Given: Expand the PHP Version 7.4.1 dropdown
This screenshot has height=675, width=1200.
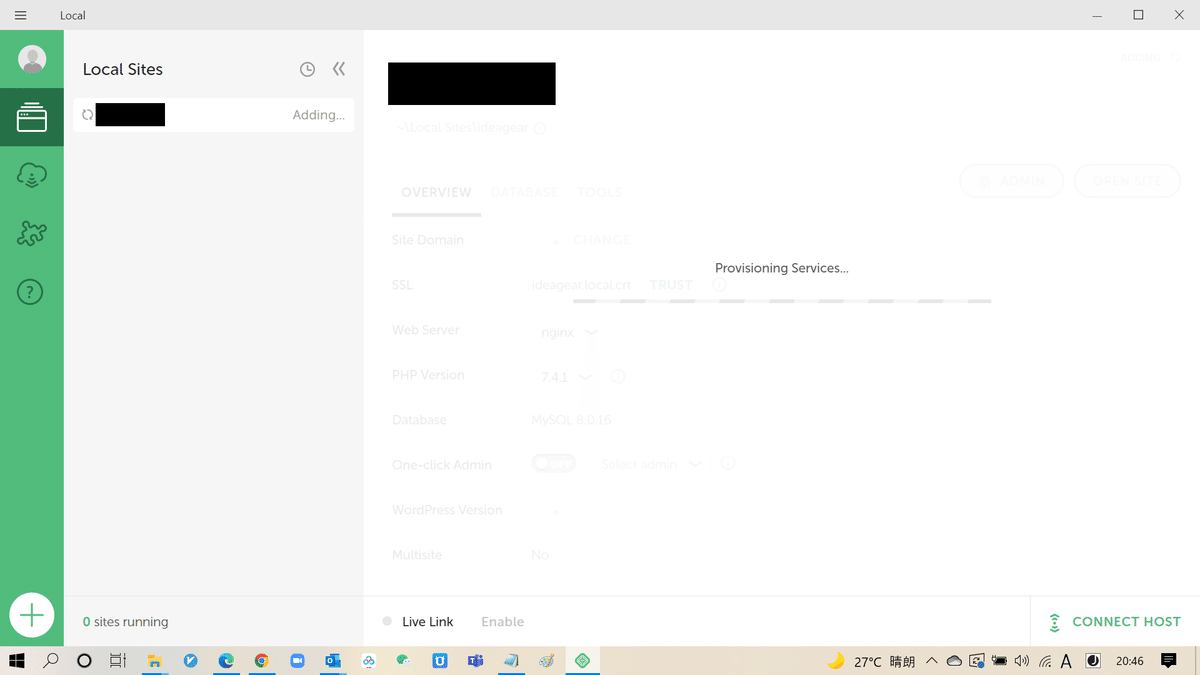Looking at the screenshot, I should (x=566, y=377).
